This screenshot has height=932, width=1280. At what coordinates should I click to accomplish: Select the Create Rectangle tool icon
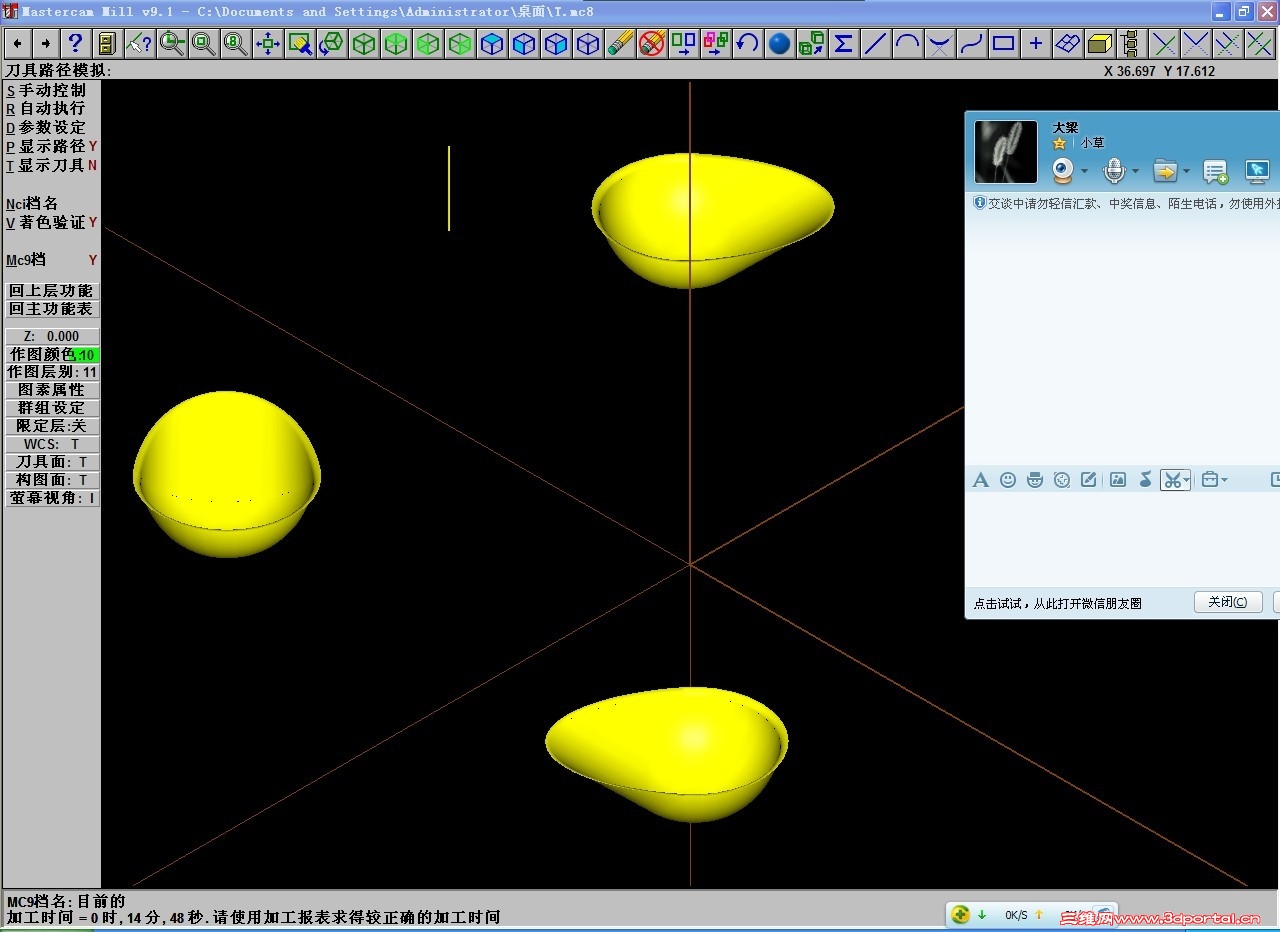point(1003,43)
